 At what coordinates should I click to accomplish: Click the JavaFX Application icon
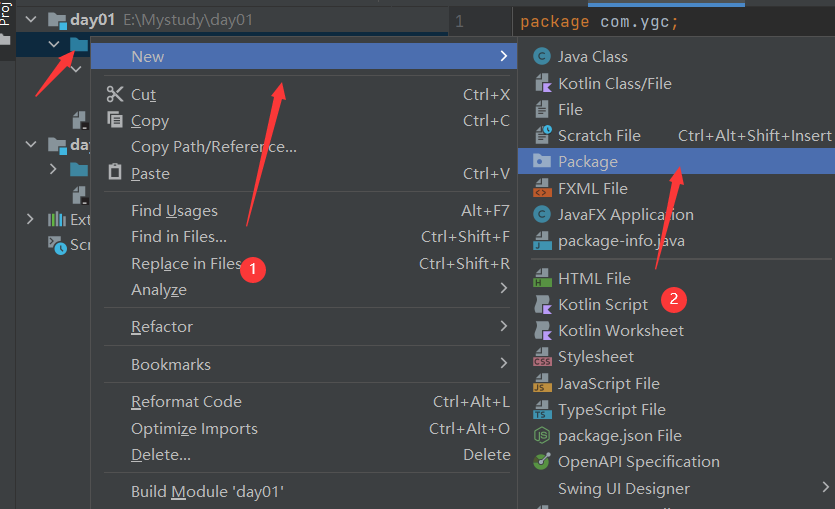542,214
